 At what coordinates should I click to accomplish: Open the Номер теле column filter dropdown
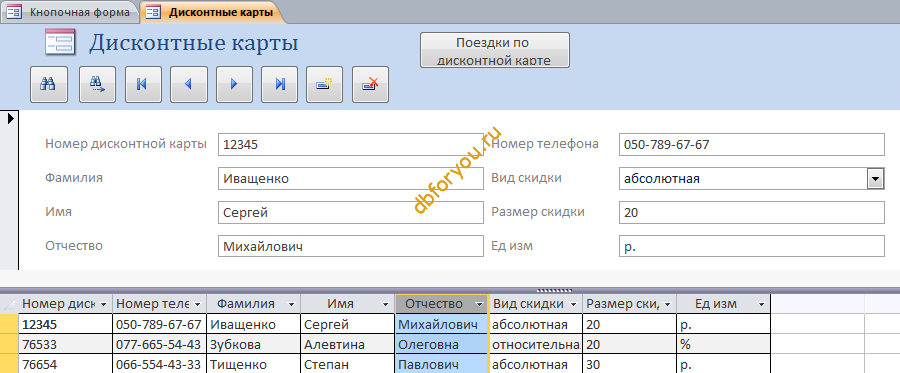197,304
